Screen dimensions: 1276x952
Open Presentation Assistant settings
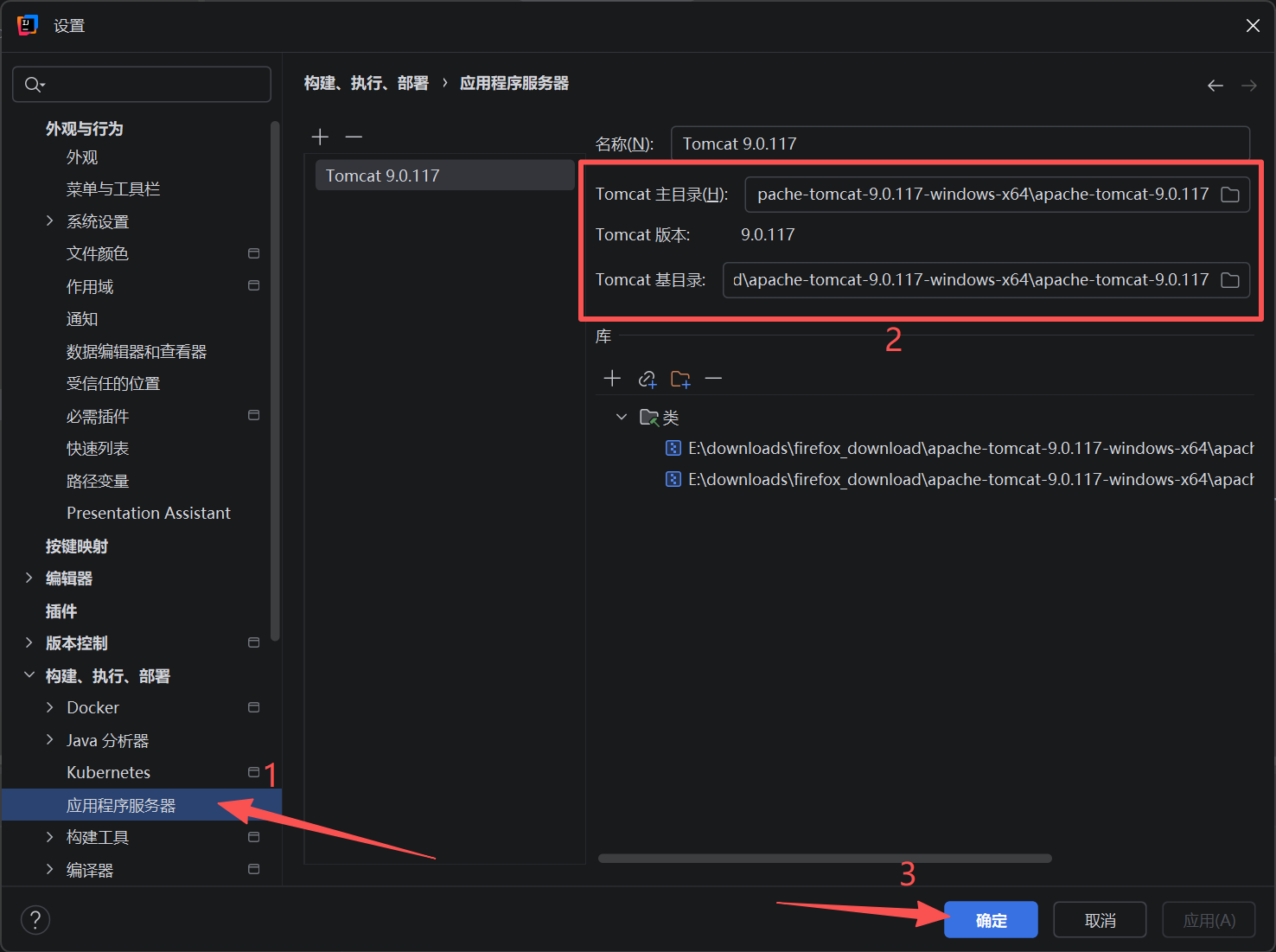[x=149, y=514]
